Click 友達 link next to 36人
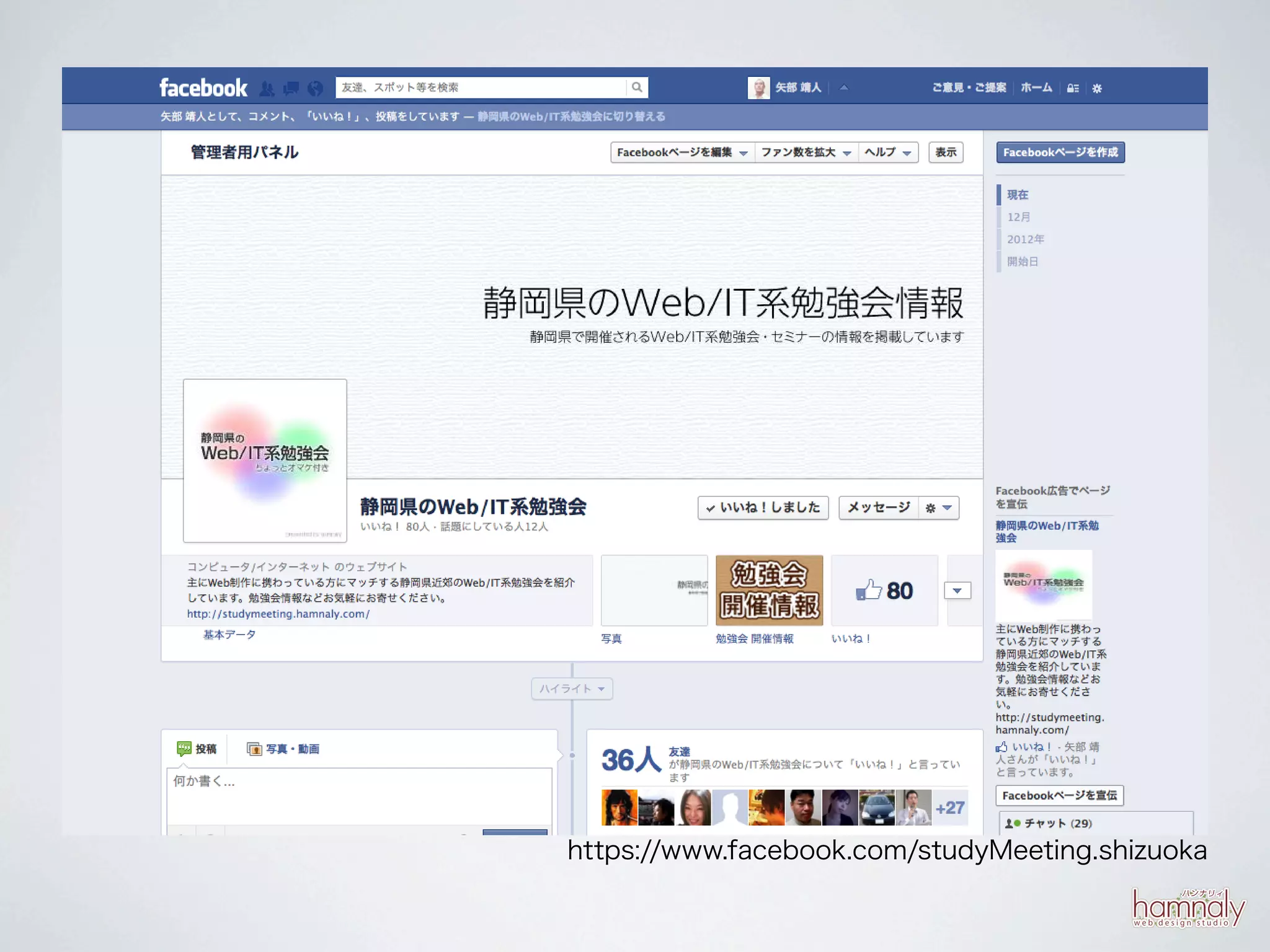The width and height of the screenshot is (1270, 952). (x=679, y=752)
